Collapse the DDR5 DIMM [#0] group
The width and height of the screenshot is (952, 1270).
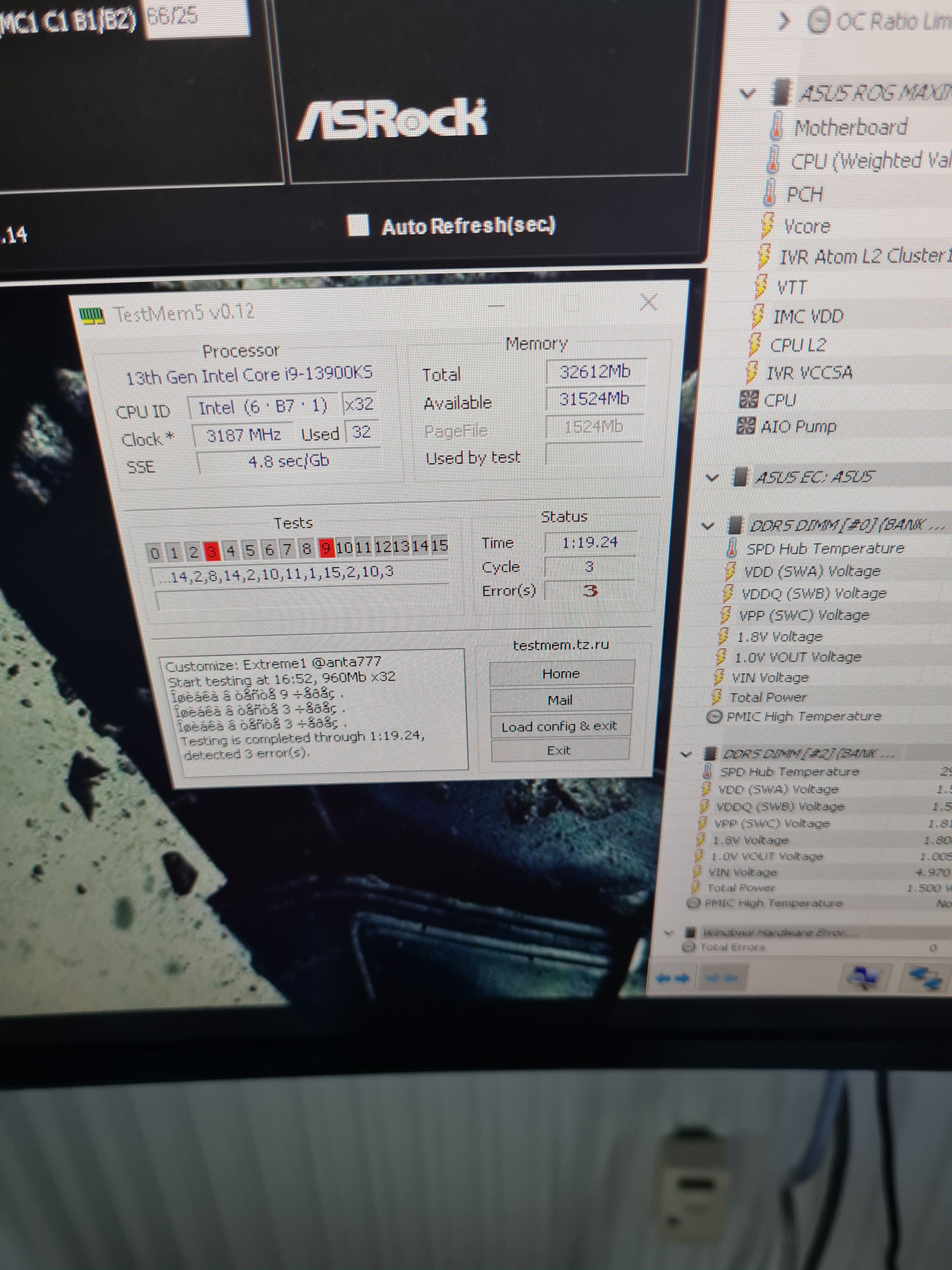[x=707, y=525]
